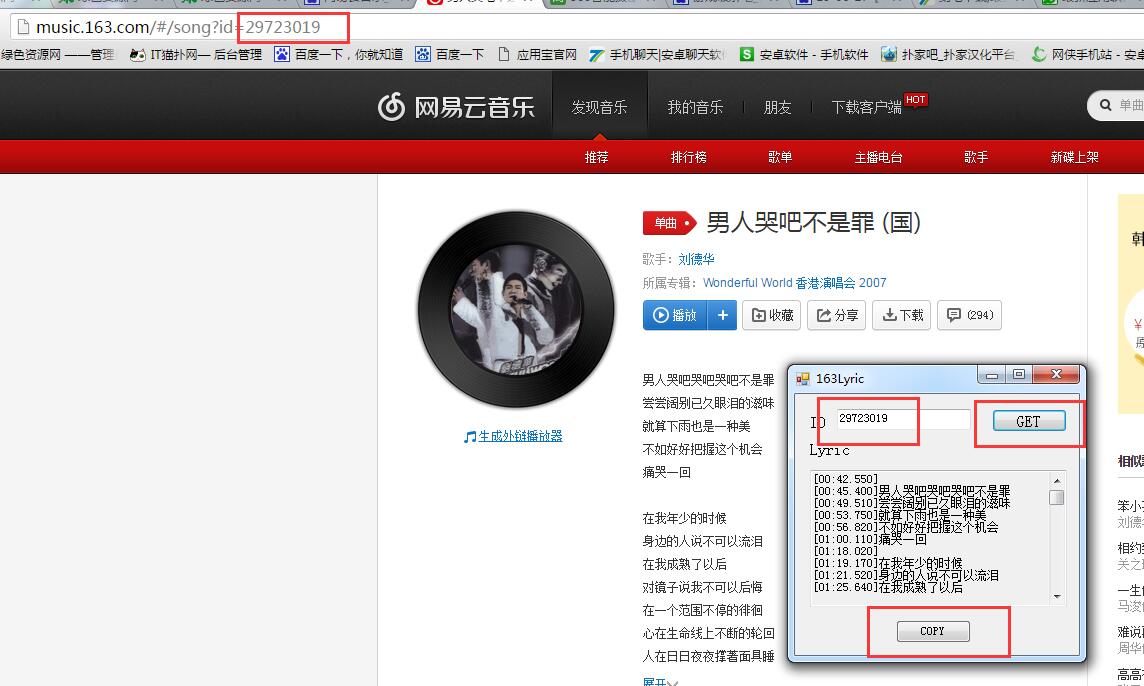
Task: Open the comments via the (294) speech-bubble icon
Action: click(x=953, y=314)
